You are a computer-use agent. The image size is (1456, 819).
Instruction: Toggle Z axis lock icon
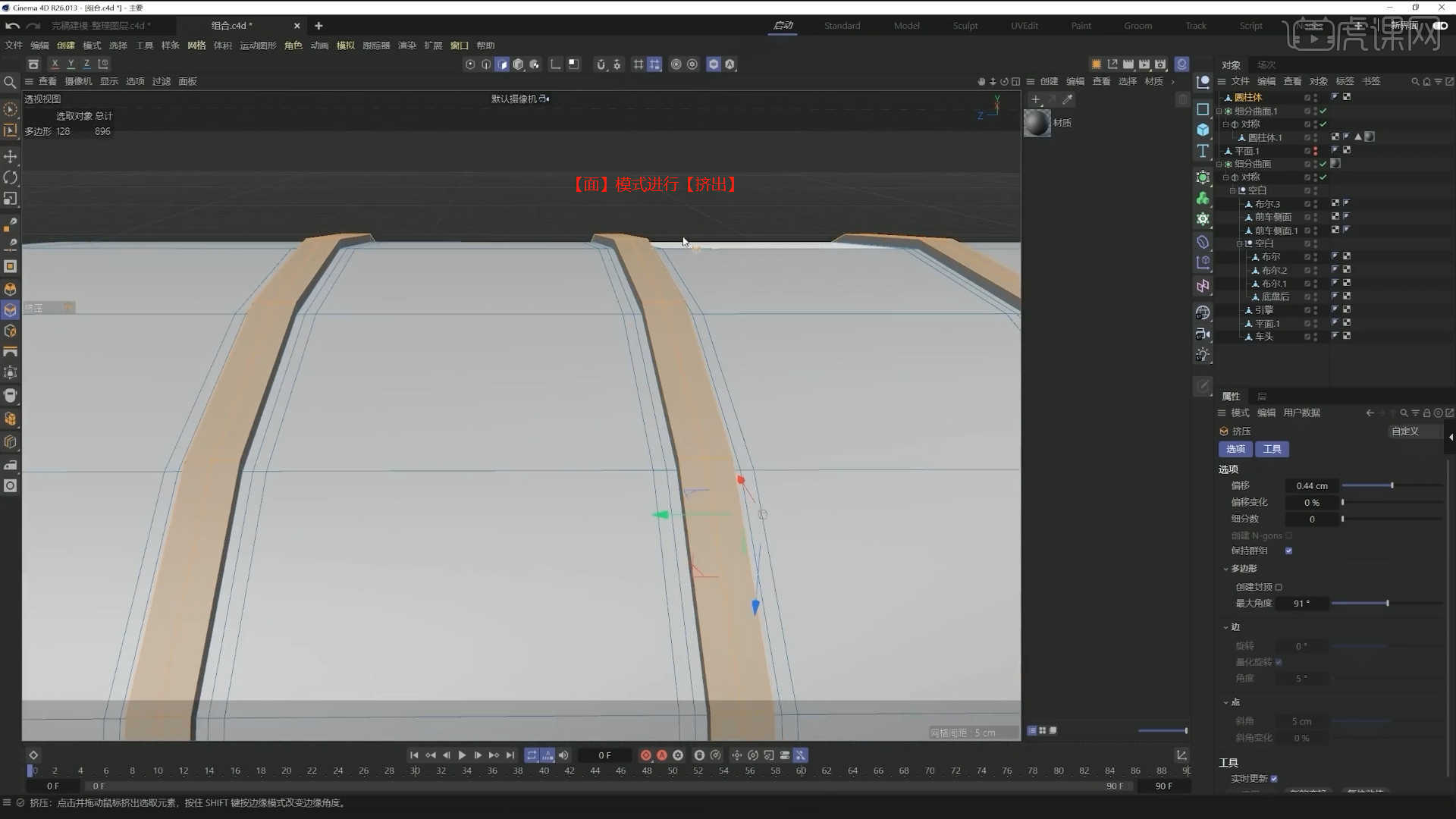point(86,64)
